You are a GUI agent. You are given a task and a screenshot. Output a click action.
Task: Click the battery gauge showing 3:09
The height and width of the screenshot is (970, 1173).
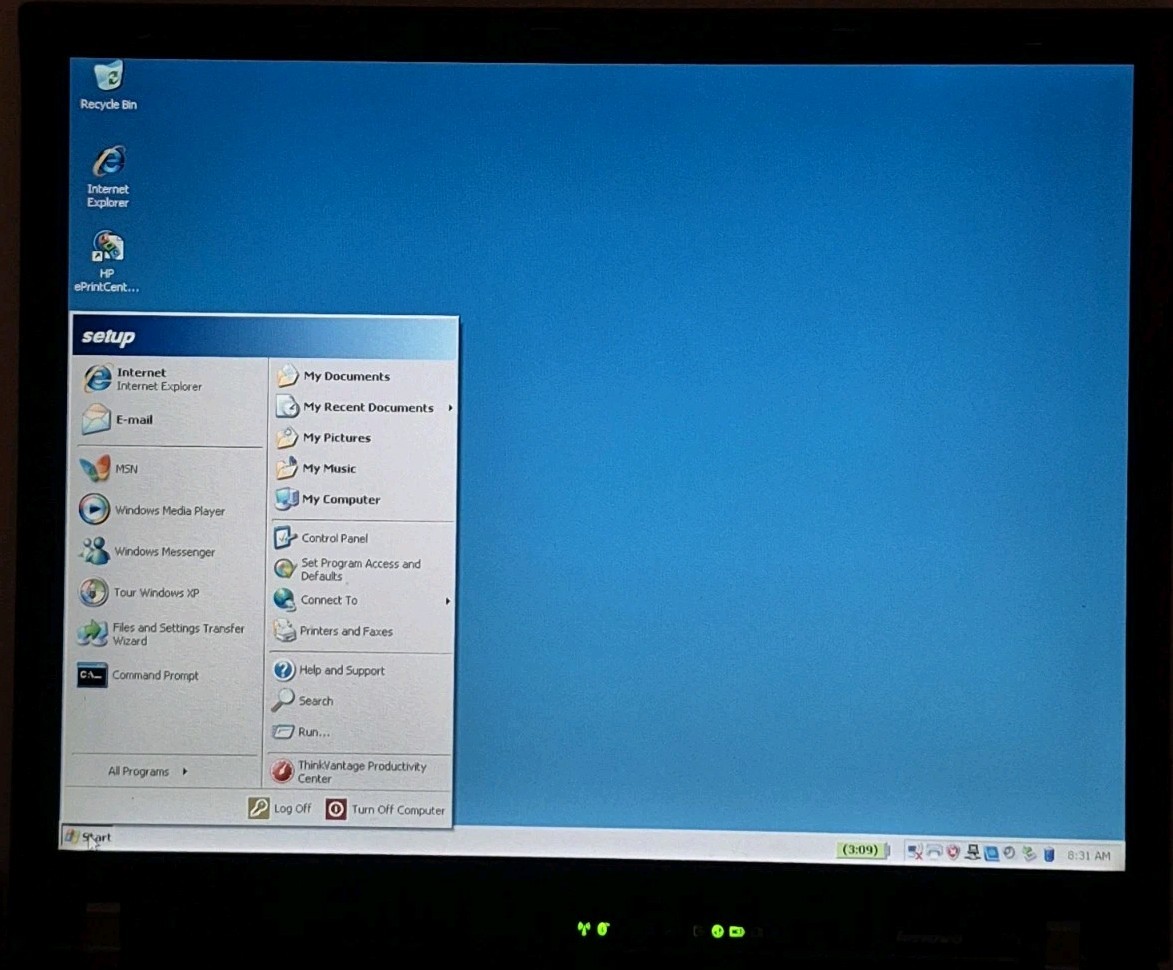(x=863, y=850)
